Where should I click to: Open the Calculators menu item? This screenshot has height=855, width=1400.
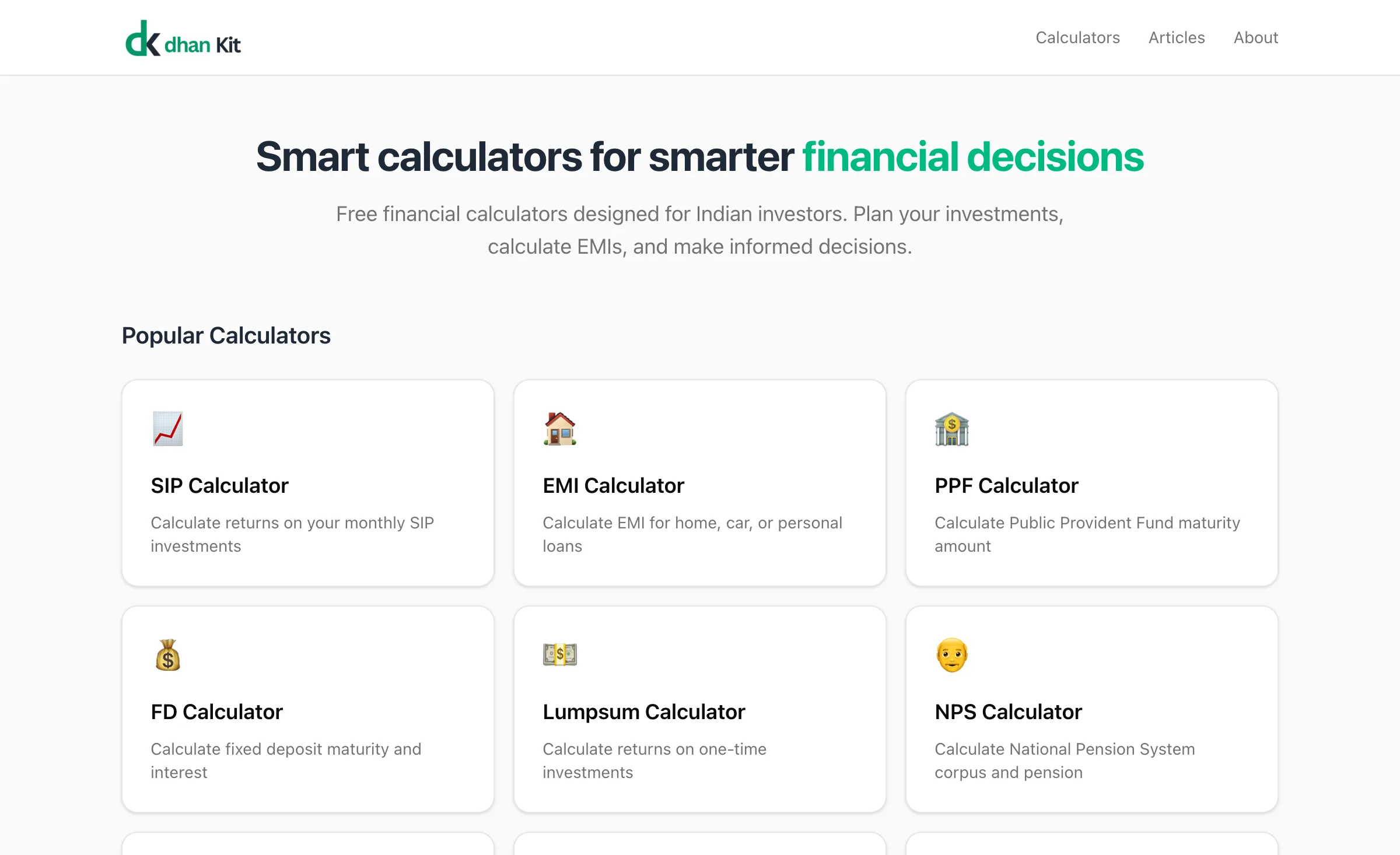tap(1077, 37)
